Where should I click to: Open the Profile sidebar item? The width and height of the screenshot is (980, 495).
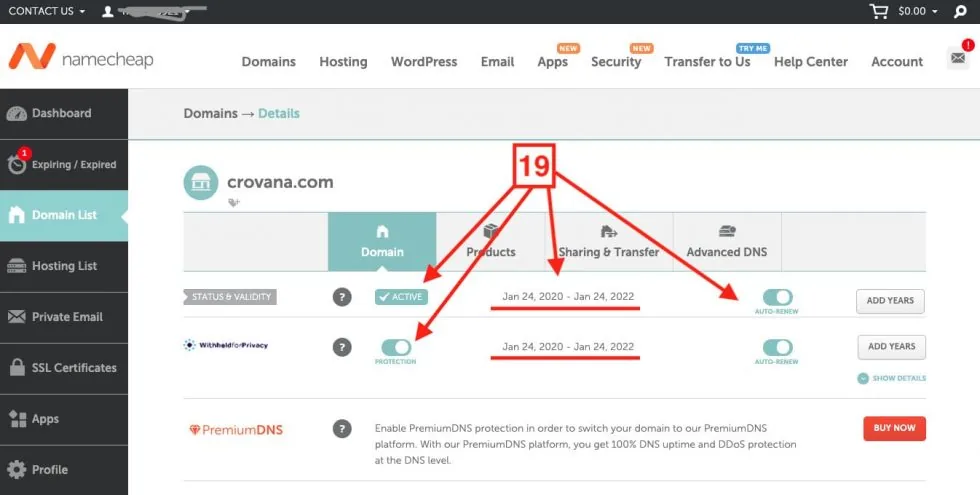(64, 469)
